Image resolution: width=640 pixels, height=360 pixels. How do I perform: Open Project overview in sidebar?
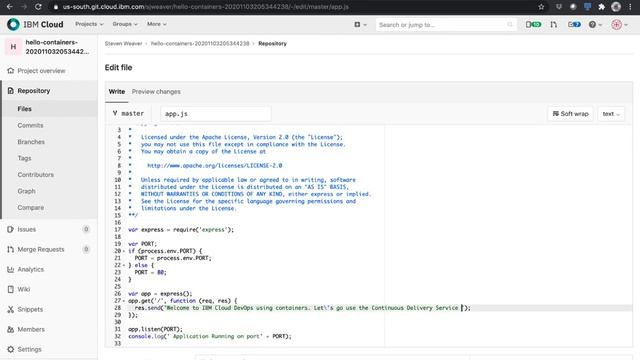(41, 71)
